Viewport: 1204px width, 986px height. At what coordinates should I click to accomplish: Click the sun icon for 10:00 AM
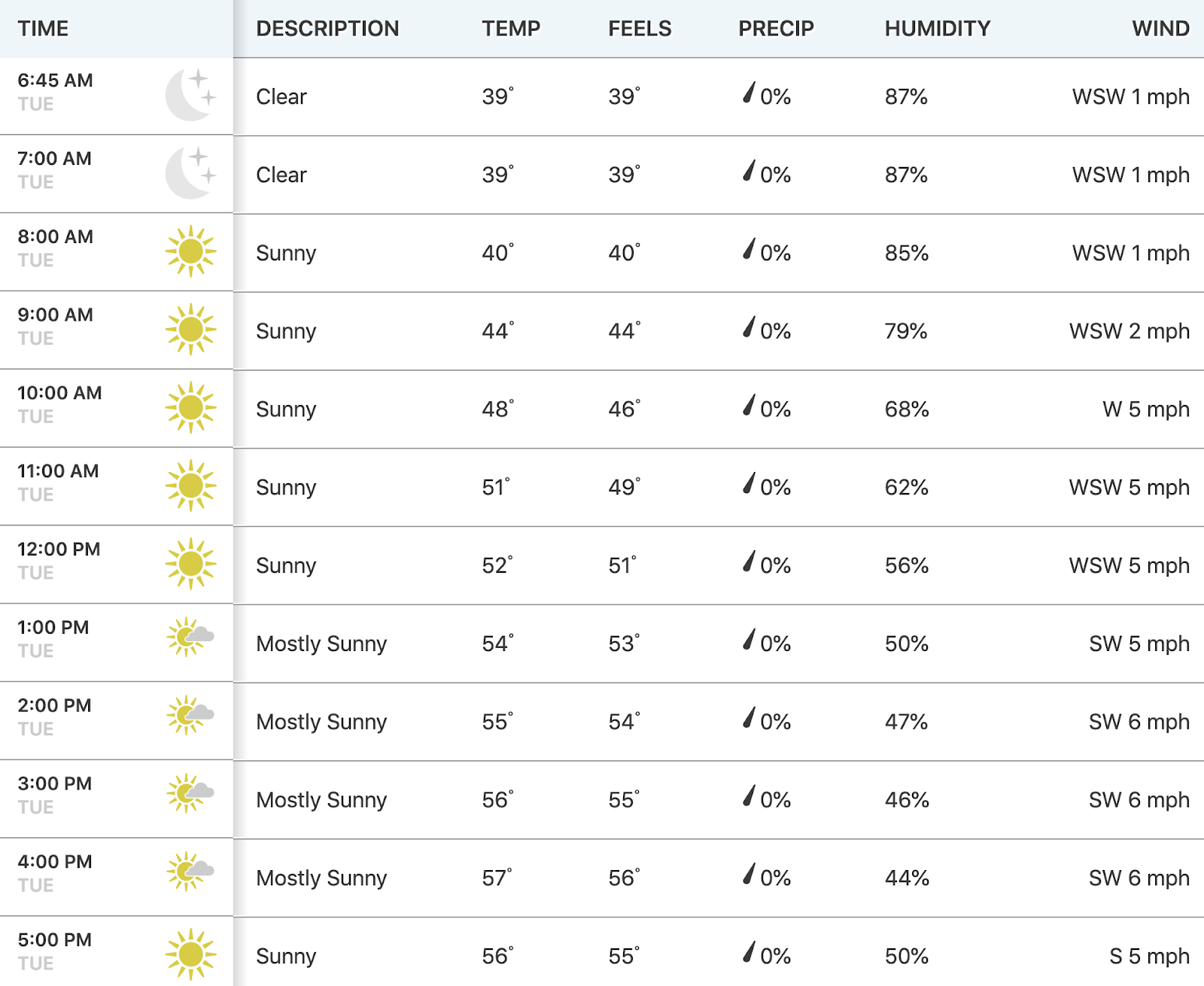tap(191, 407)
